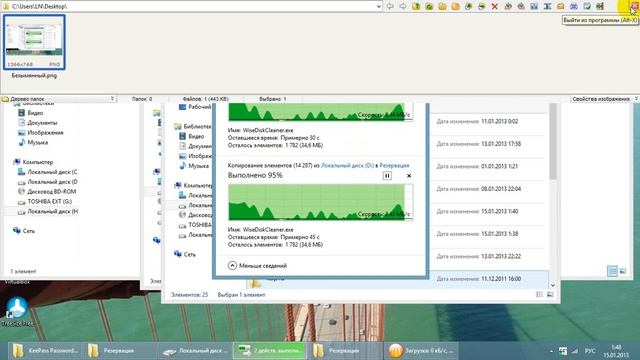Image resolution: width=640 pixels, height=360 pixels.
Task: Switch background Explorer to large thumbnails view icon
Action: 623,271
